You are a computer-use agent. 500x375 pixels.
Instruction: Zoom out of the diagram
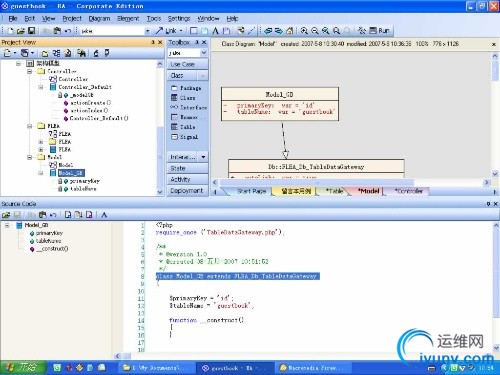click(x=315, y=31)
